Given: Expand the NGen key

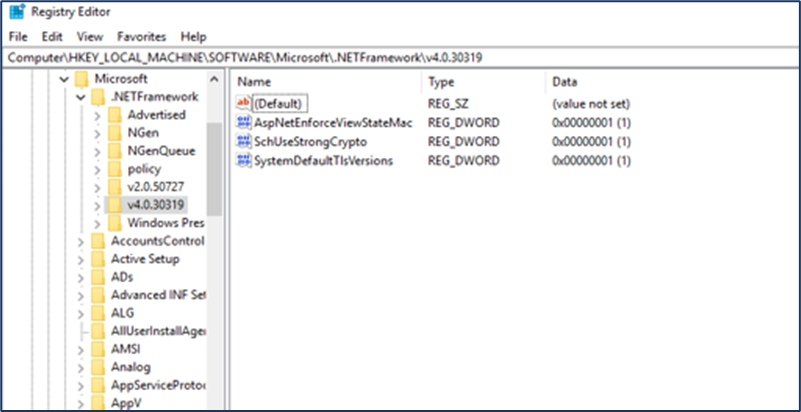Looking at the screenshot, I should tap(97, 133).
